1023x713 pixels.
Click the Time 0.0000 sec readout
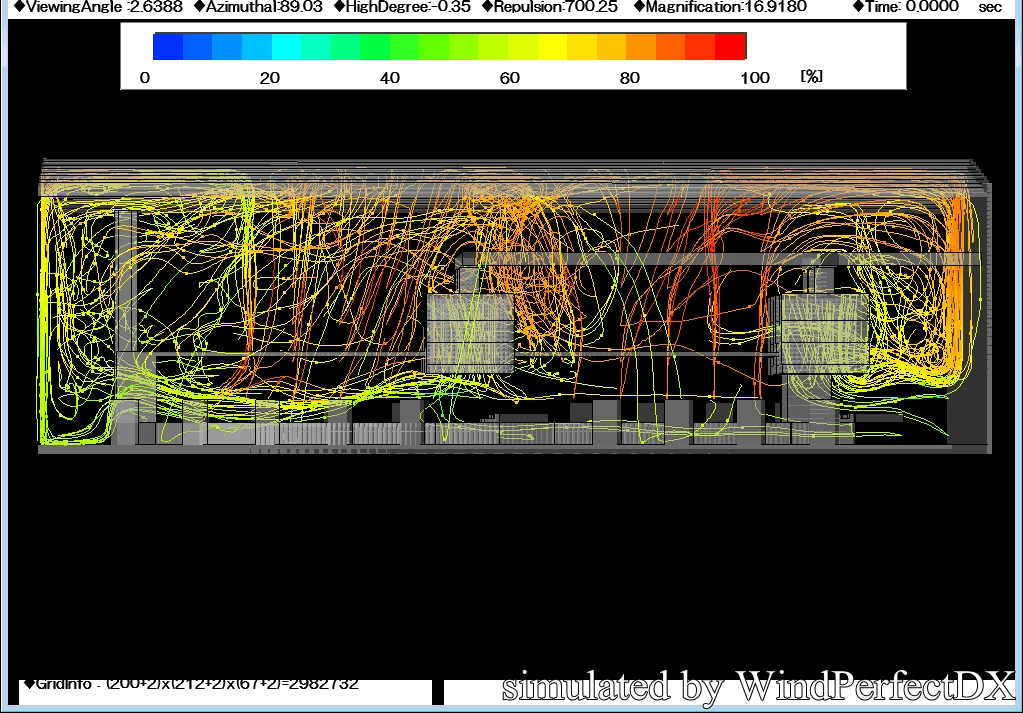point(914,7)
